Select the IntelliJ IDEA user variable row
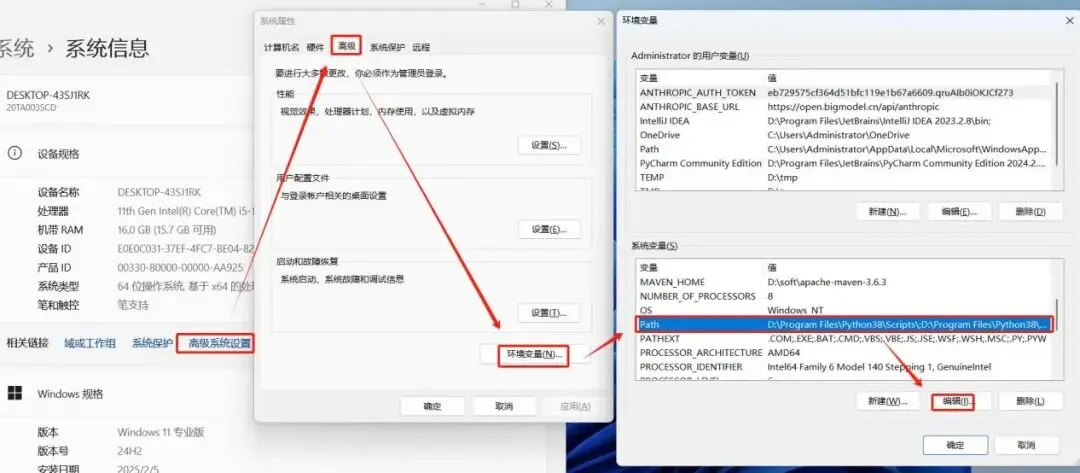 click(x=846, y=120)
